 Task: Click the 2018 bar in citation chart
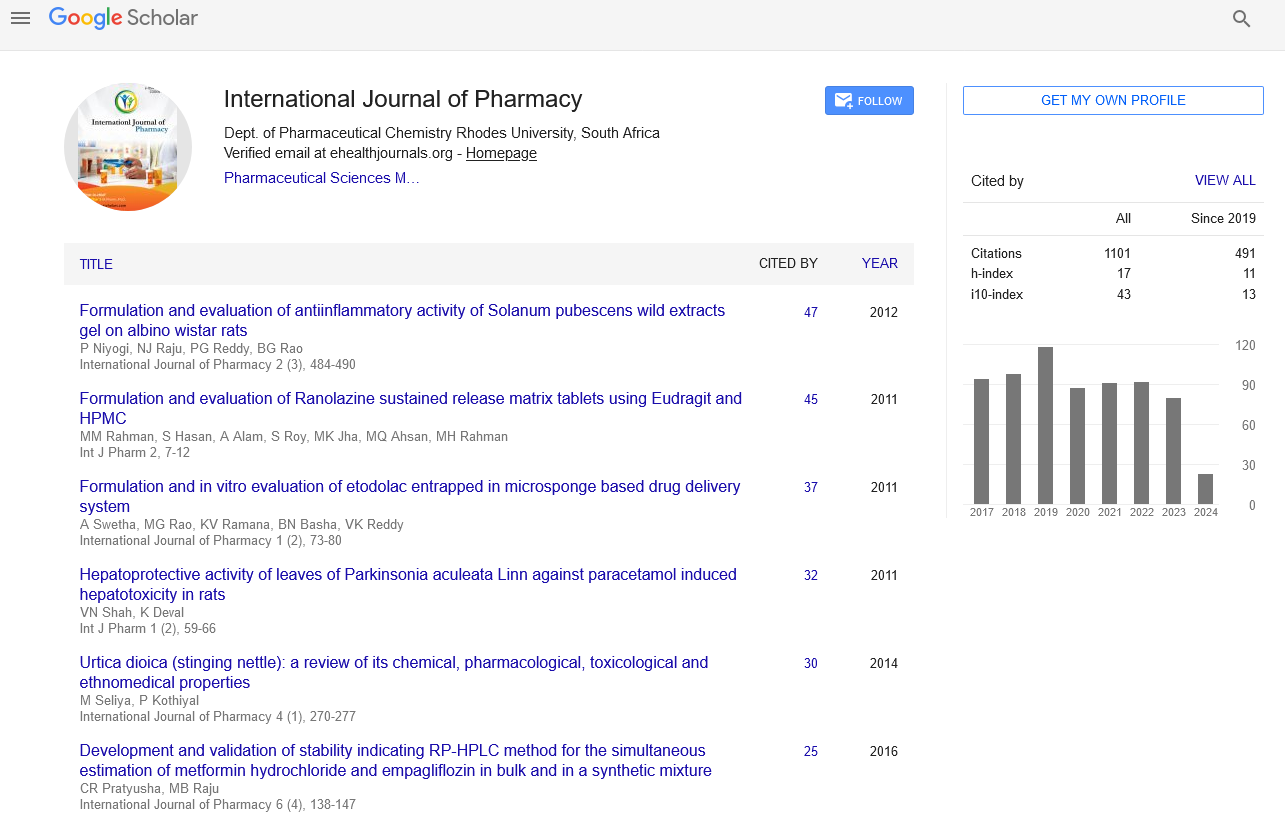(1013, 439)
